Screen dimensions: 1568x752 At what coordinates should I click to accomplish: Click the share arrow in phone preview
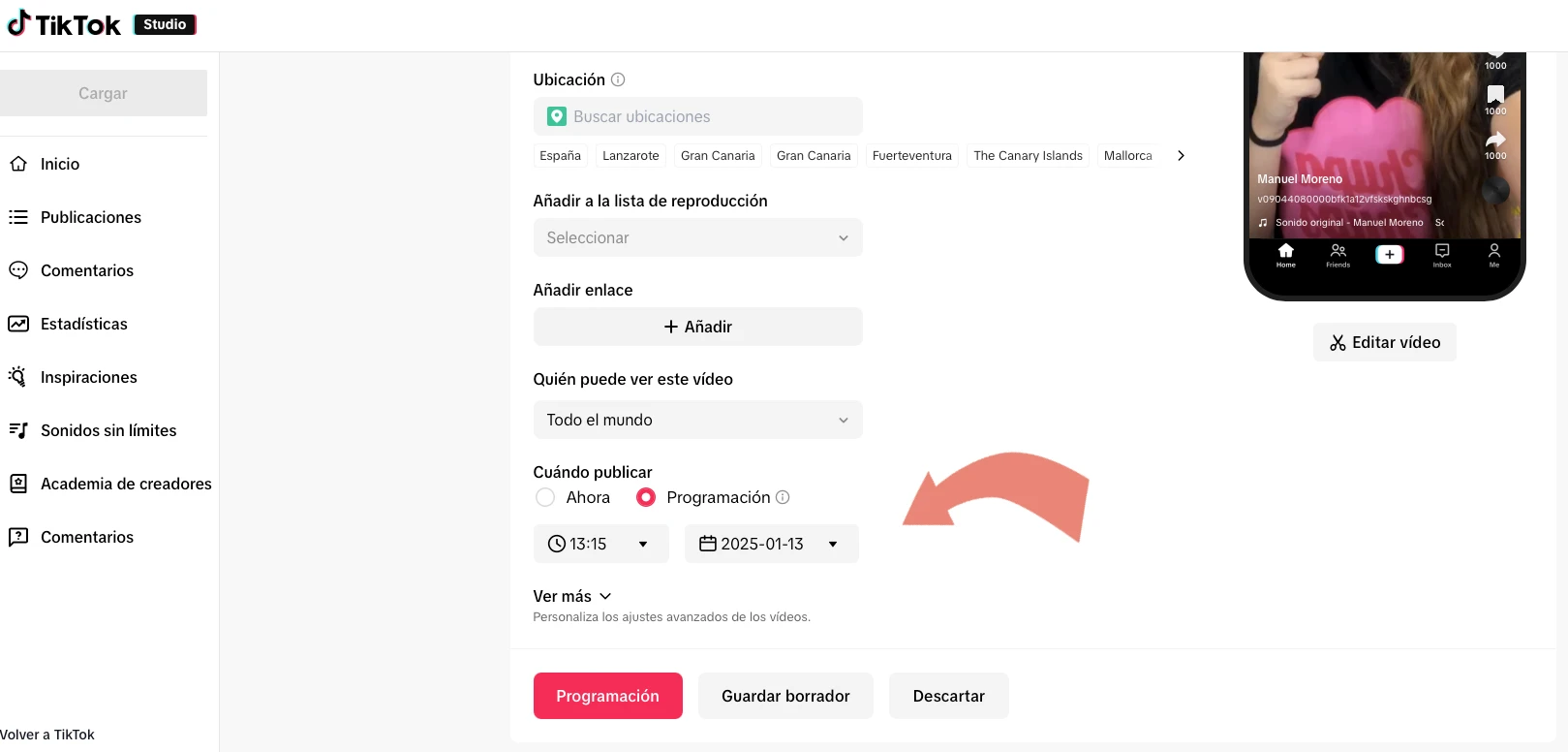(x=1495, y=140)
